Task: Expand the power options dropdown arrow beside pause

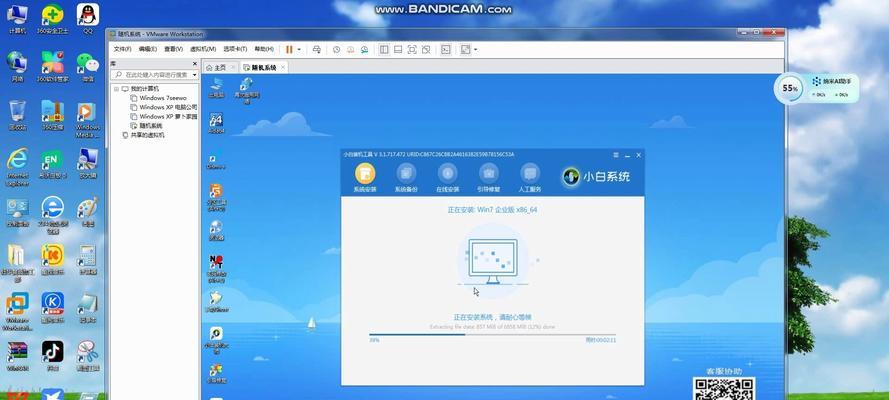Action: tap(299, 50)
